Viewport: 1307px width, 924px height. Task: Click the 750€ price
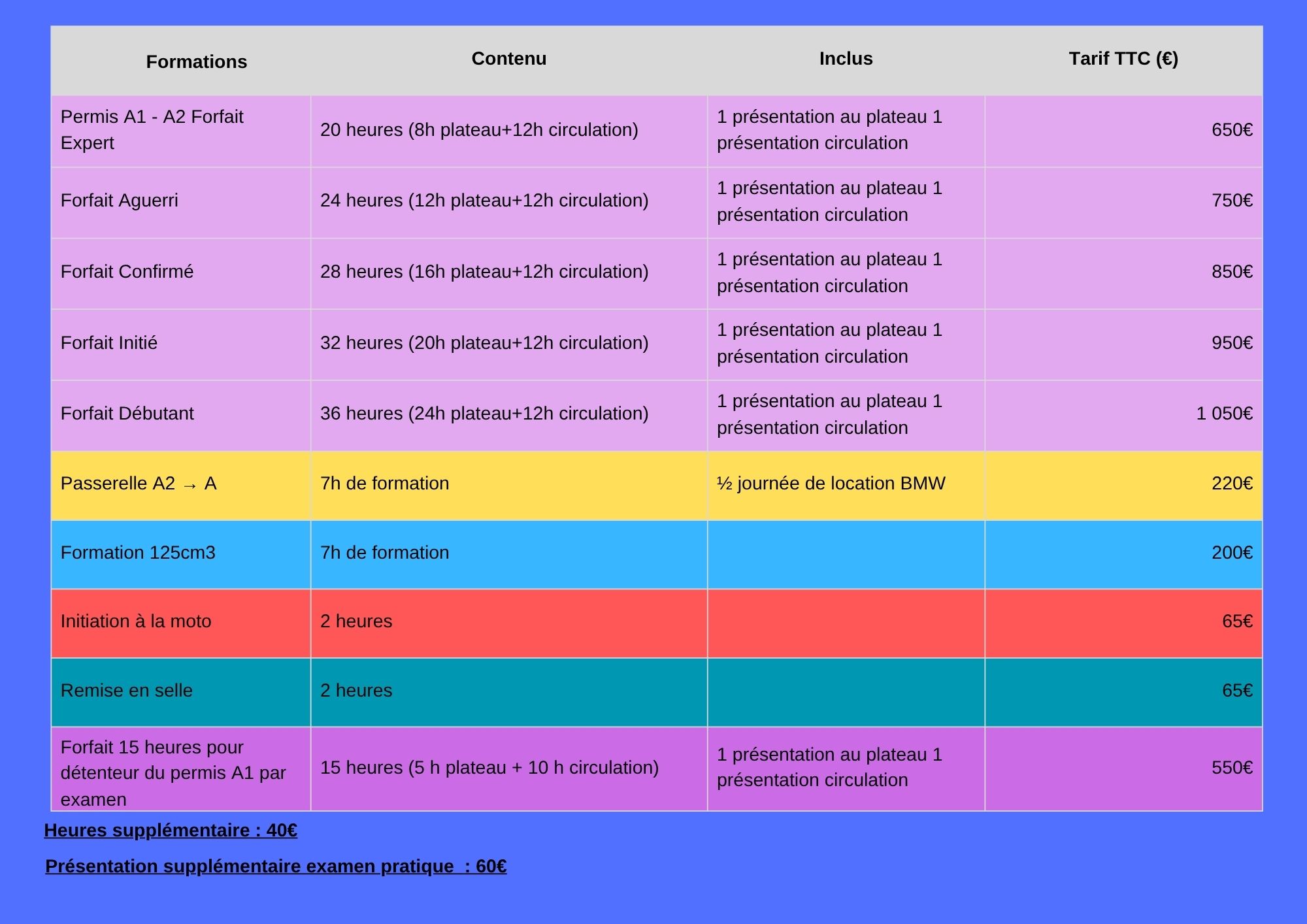tap(1232, 201)
